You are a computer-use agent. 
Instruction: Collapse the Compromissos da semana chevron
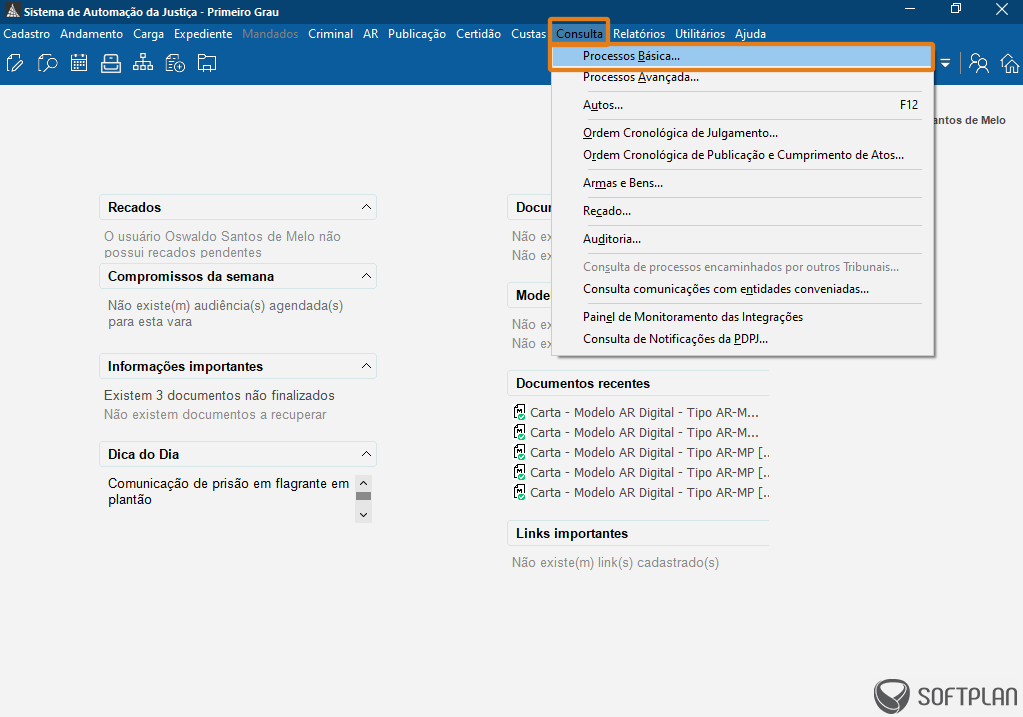click(x=366, y=276)
